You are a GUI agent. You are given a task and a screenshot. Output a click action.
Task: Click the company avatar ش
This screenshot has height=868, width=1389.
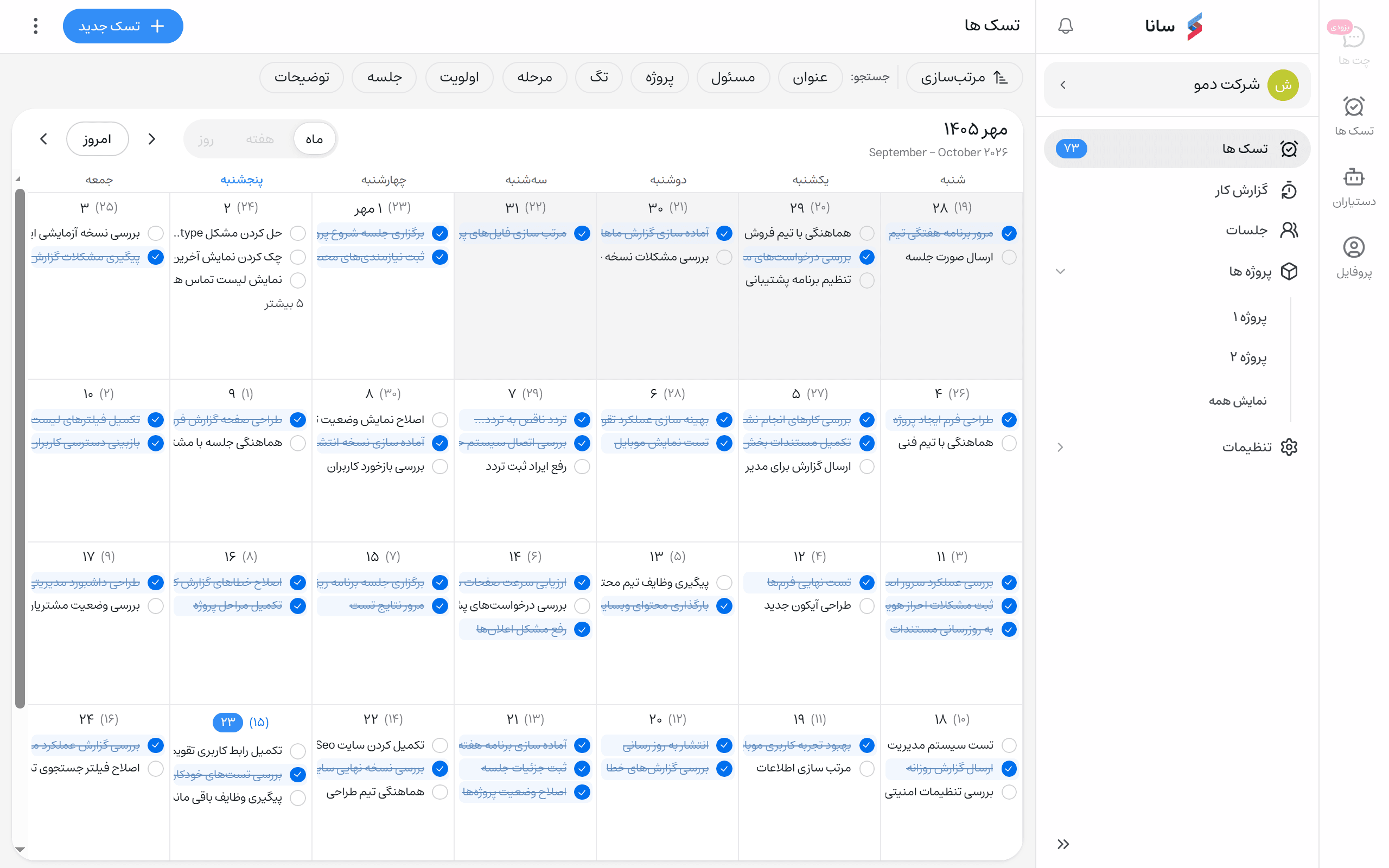point(1283,85)
